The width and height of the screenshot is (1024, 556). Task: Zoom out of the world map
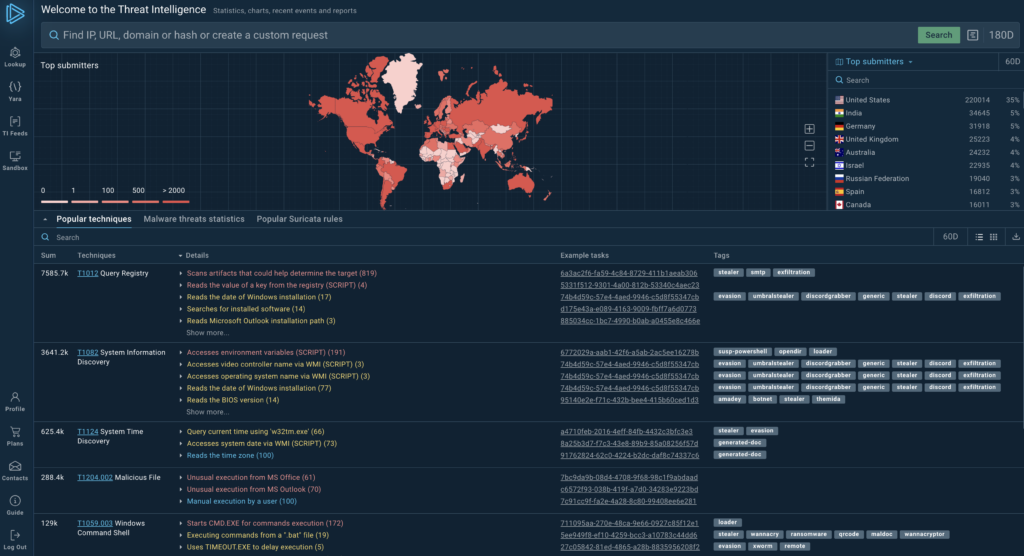pos(809,146)
